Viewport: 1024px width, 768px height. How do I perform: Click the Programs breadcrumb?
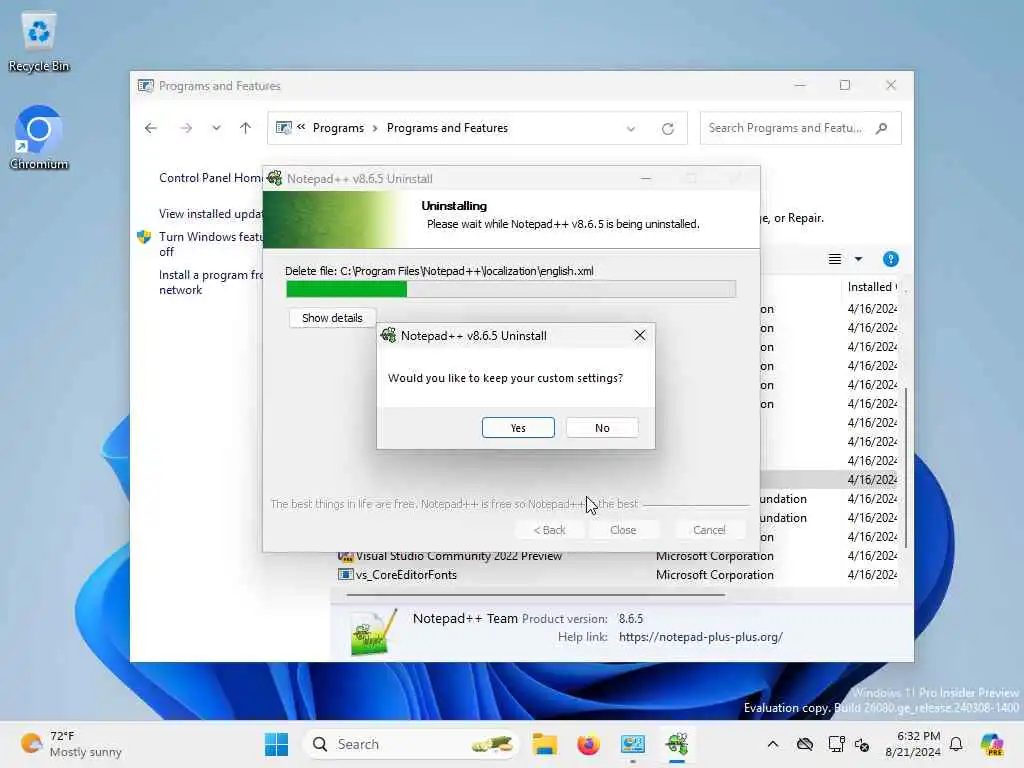[x=338, y=128]
